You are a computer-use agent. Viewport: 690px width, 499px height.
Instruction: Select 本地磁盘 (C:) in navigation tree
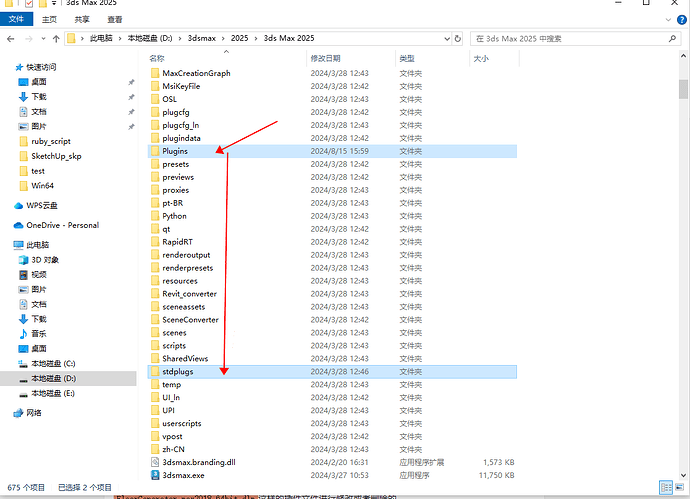[52, 363]
